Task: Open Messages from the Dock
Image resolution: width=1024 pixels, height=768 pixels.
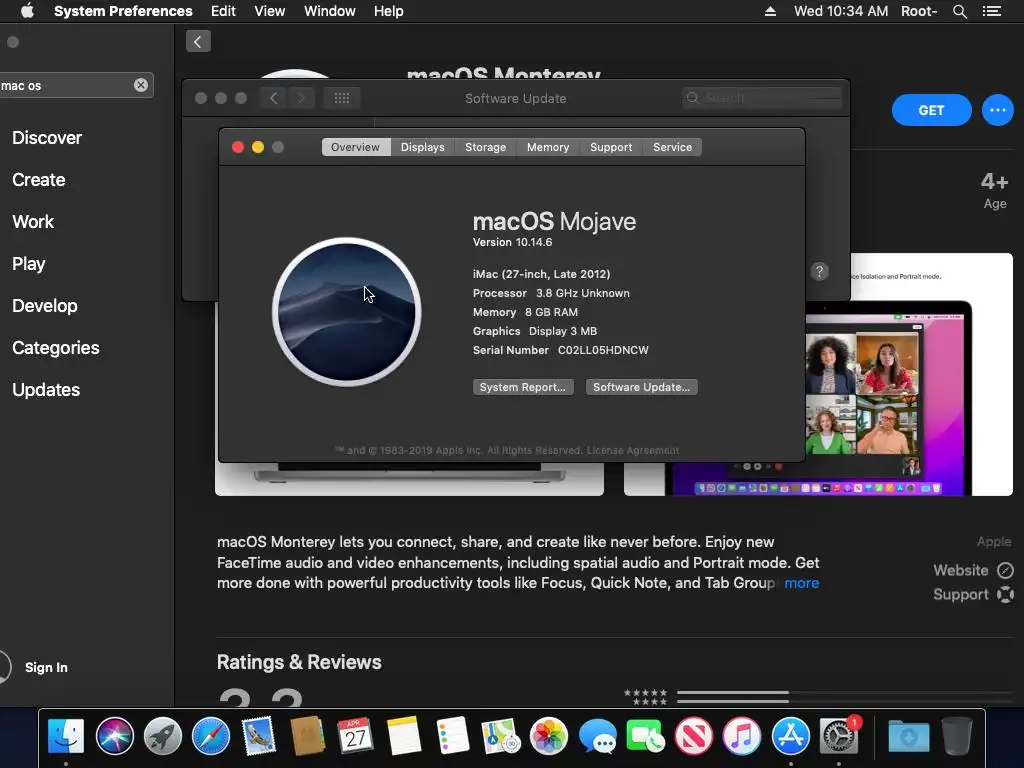Action: (597, 736)
